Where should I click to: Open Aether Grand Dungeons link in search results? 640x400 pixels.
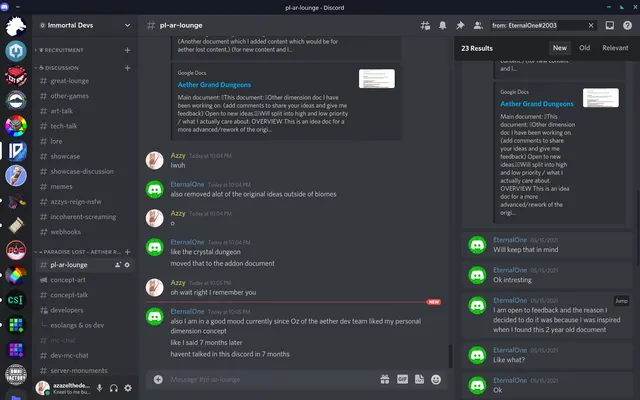537,104
